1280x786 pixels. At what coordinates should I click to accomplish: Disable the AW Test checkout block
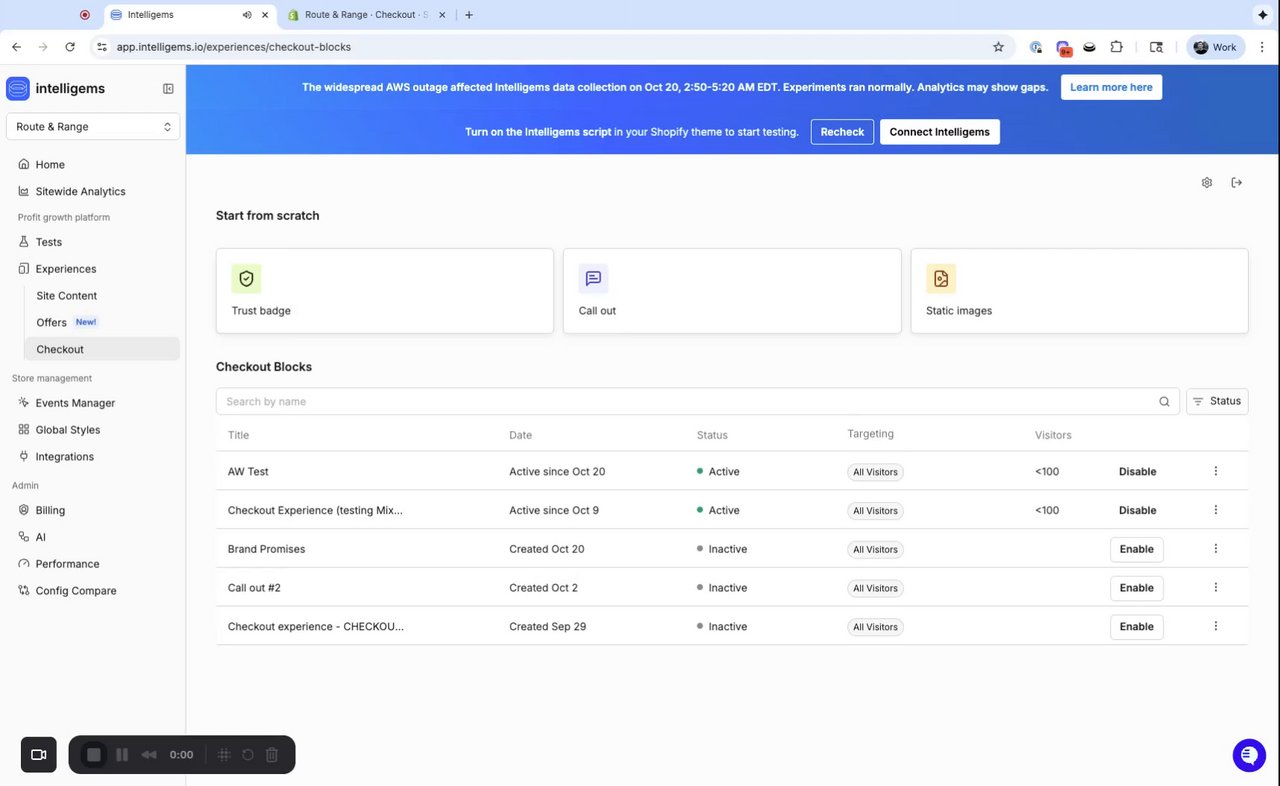click(1137, 472)
